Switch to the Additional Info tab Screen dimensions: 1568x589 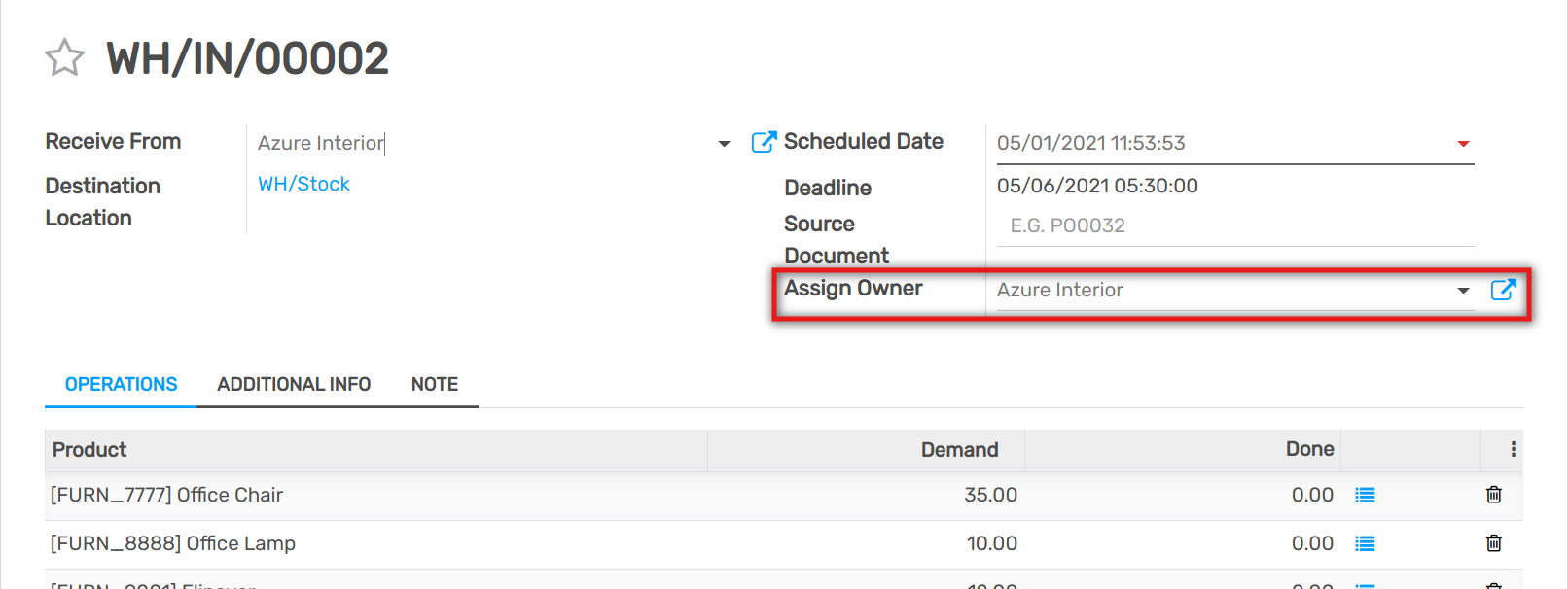coord(294,384)
